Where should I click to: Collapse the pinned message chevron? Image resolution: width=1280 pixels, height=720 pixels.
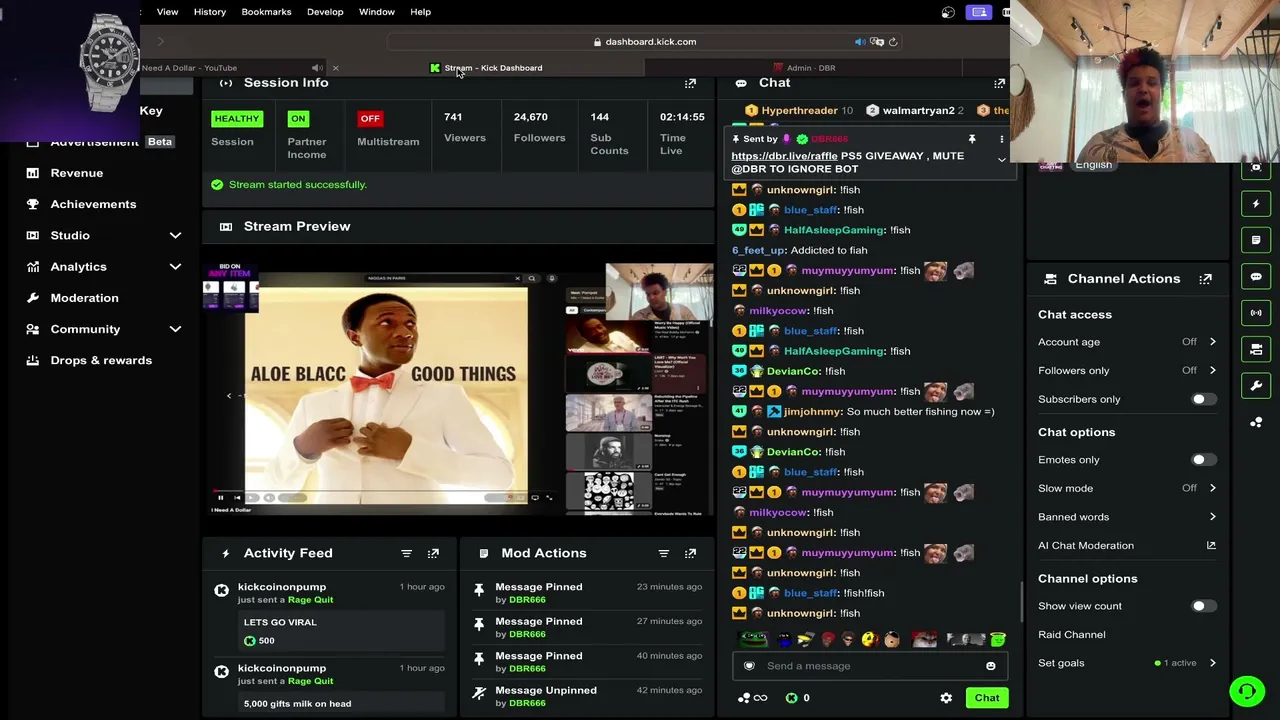click(x=1001, y=160)
